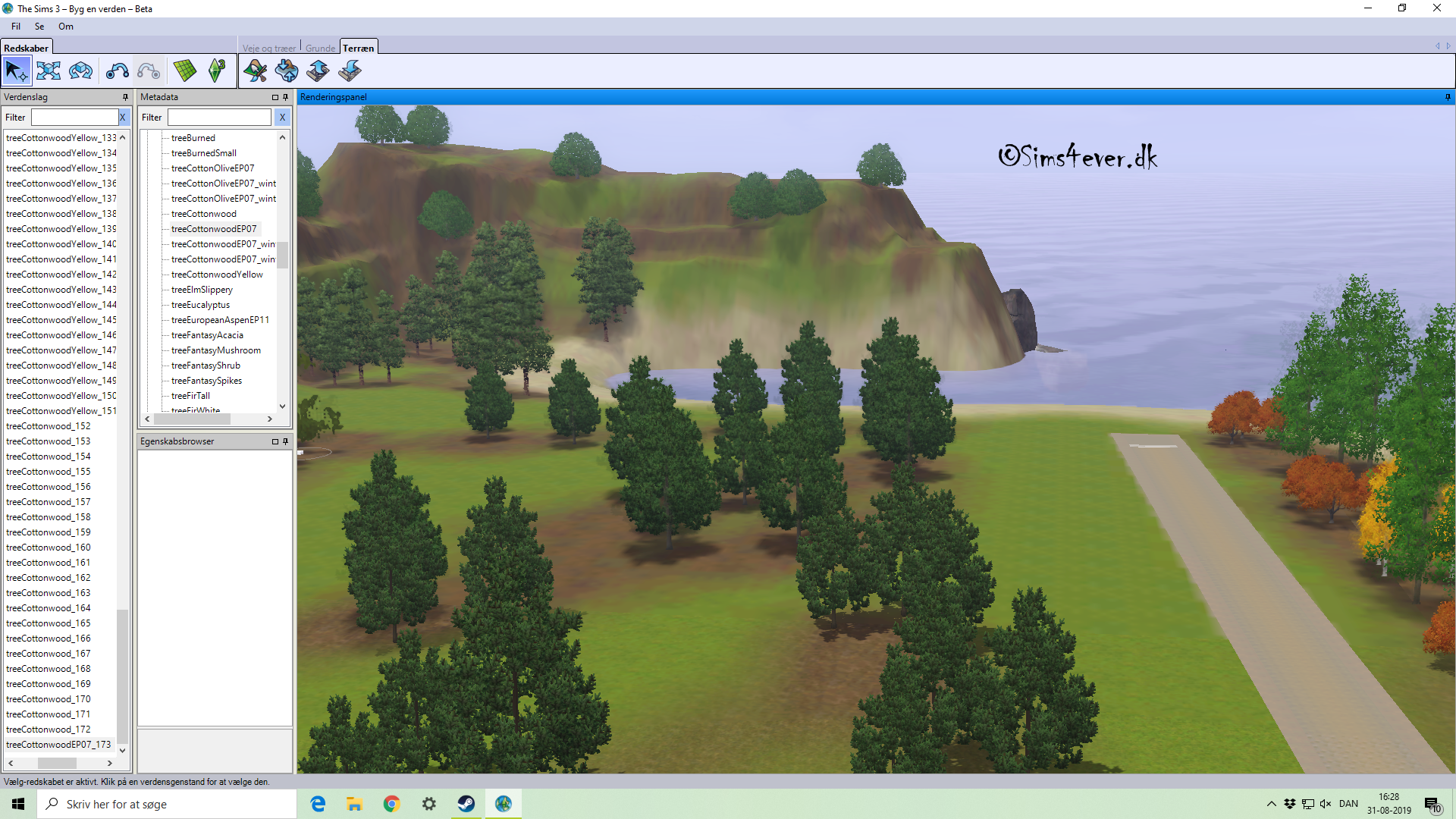This screenshot has width=1456, height=819.
Task: Select treeFantasyAcacia metadata entry
Action: coord(207,335)
